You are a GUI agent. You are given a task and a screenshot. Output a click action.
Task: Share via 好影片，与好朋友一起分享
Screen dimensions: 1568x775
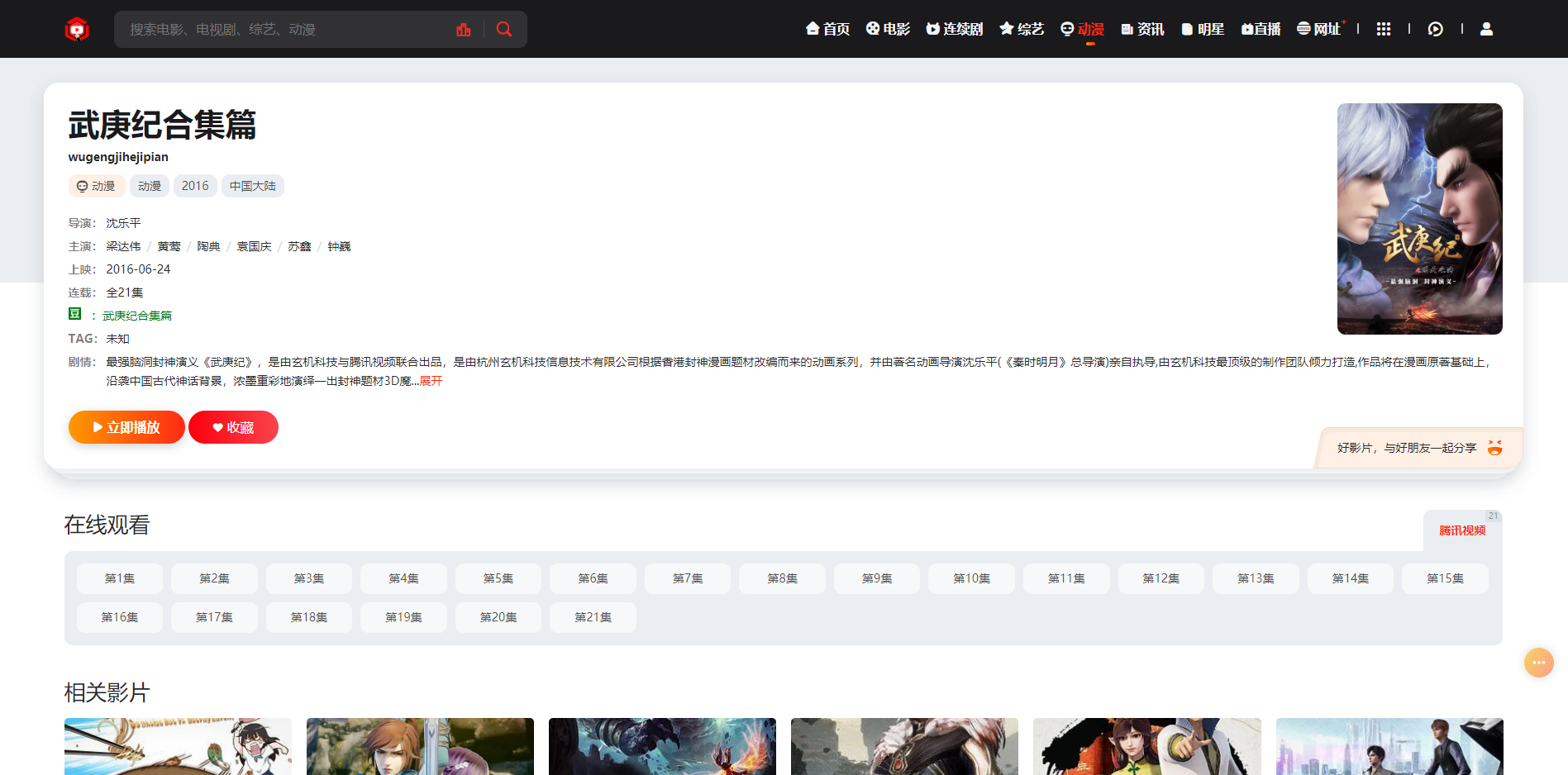(x=1407, y=448)
